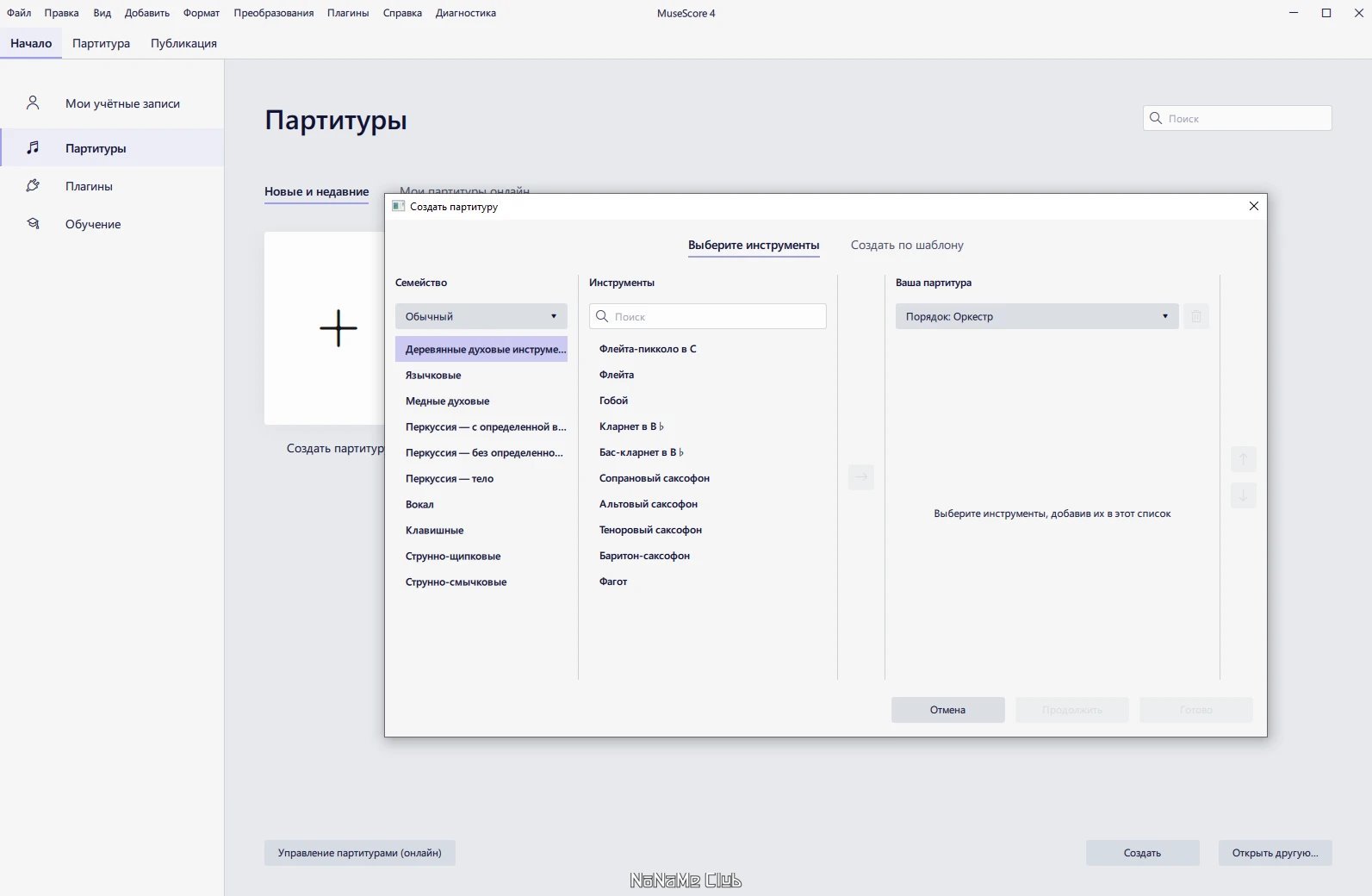The width and height of the screenshot is (1372, 896).
Task: Switch to Создать по шаблону tab
Action: coord(907,245)
